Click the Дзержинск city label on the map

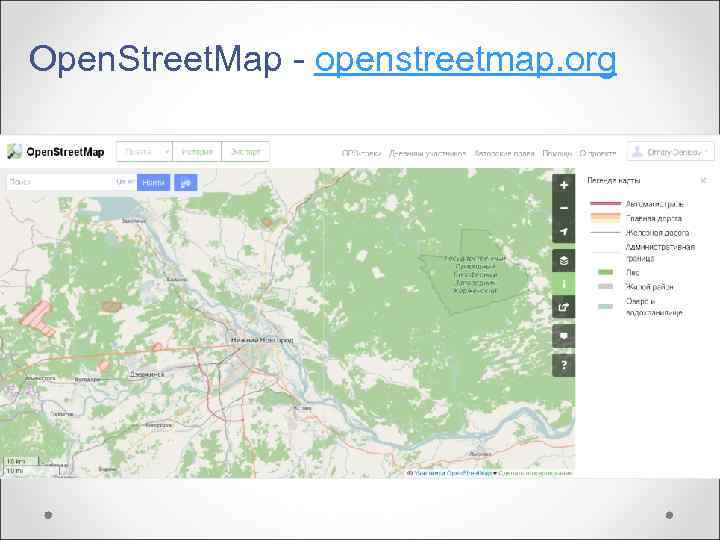pyautogui.click(x=146, y=374)
